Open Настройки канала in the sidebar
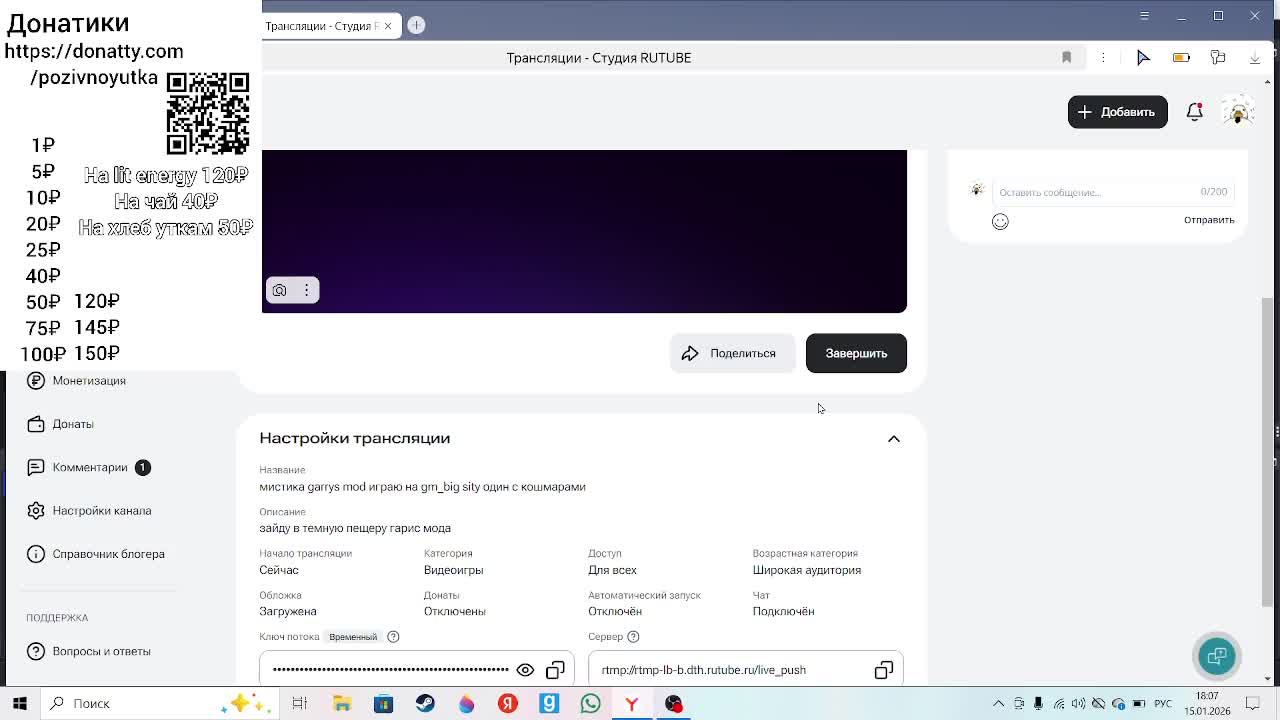Viewport: 1280px width, 720px height. pos(89,511)
